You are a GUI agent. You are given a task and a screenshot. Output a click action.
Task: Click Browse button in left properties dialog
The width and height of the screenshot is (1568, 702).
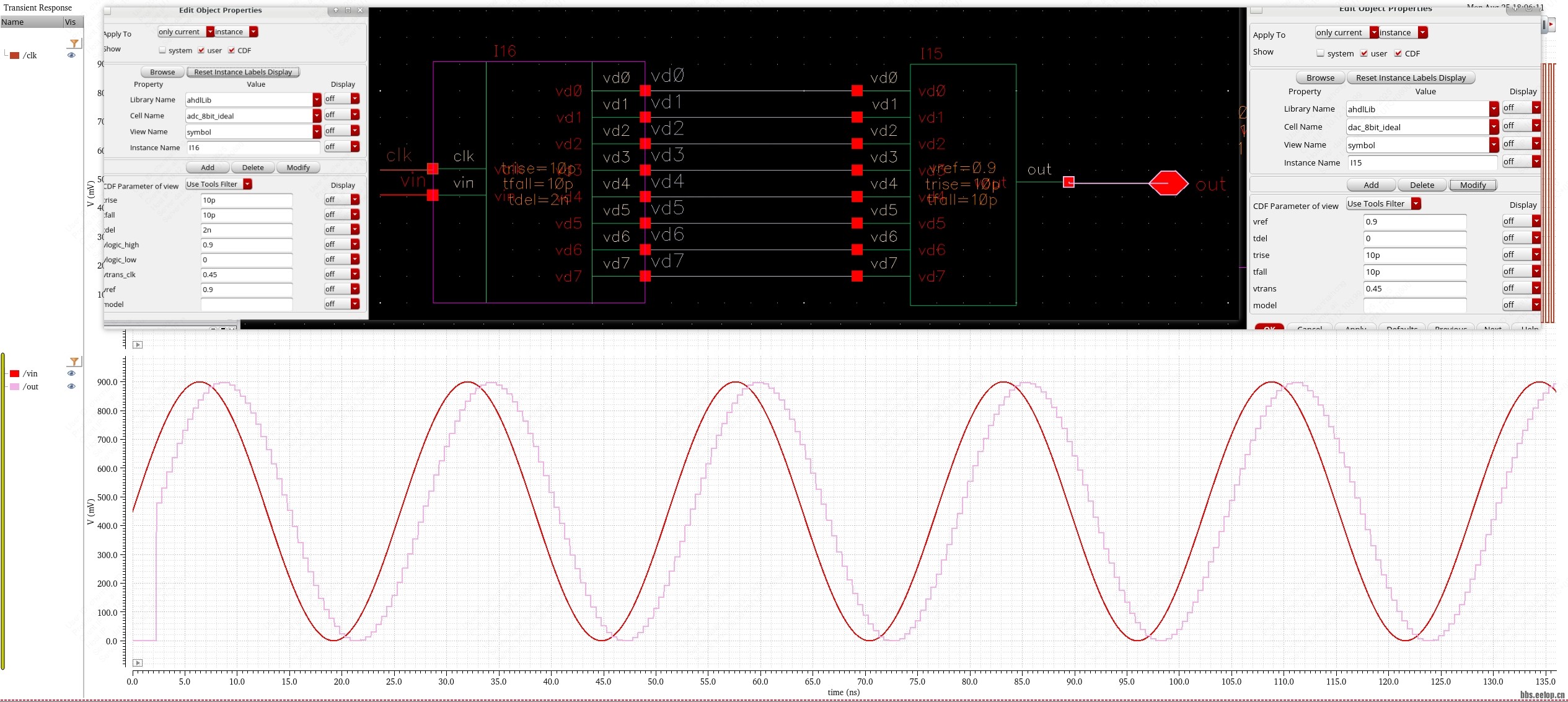(162, 72)
